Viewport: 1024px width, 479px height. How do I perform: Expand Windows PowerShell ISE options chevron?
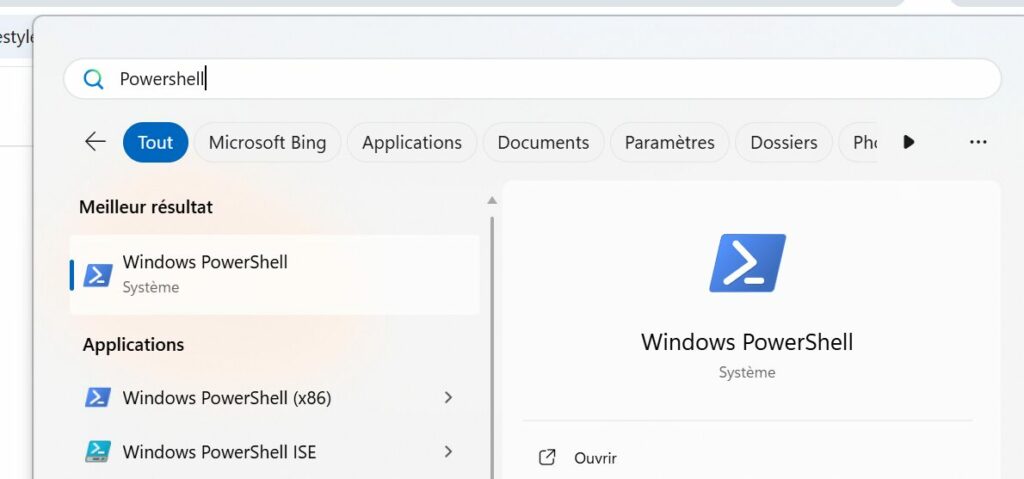[x=448, y=452]
